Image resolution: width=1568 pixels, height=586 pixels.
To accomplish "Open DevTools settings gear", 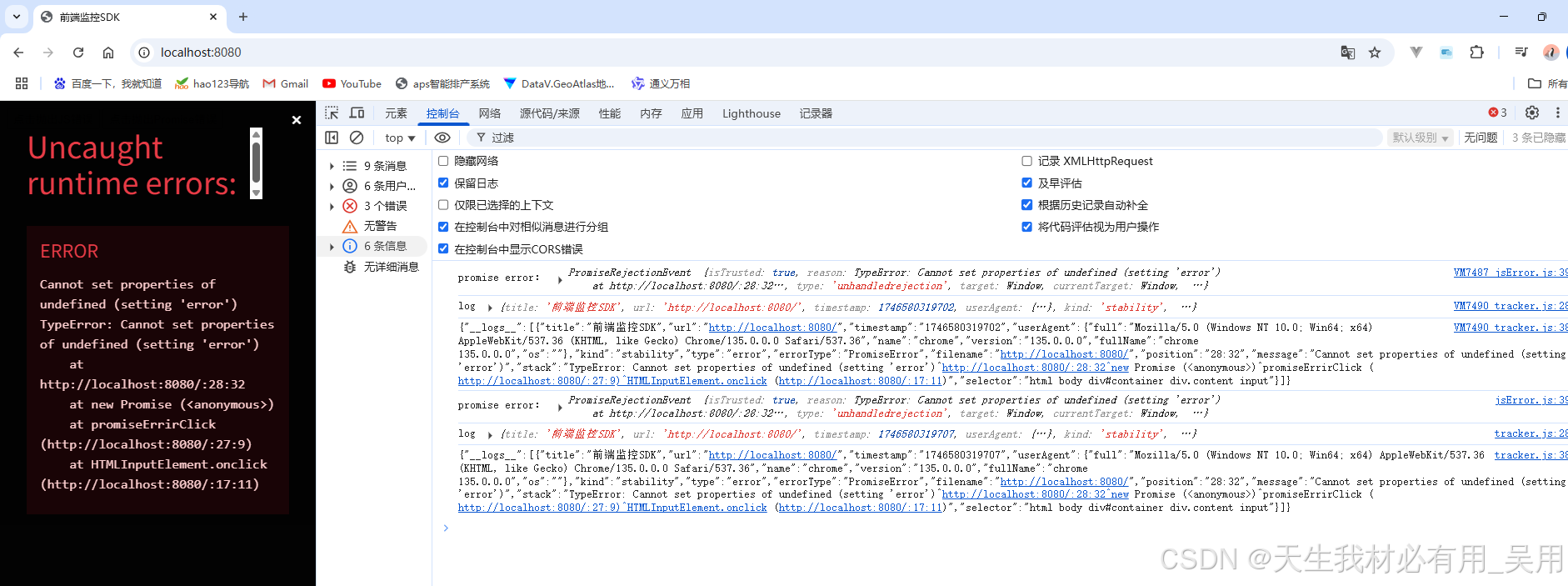I will [1532, 113].
